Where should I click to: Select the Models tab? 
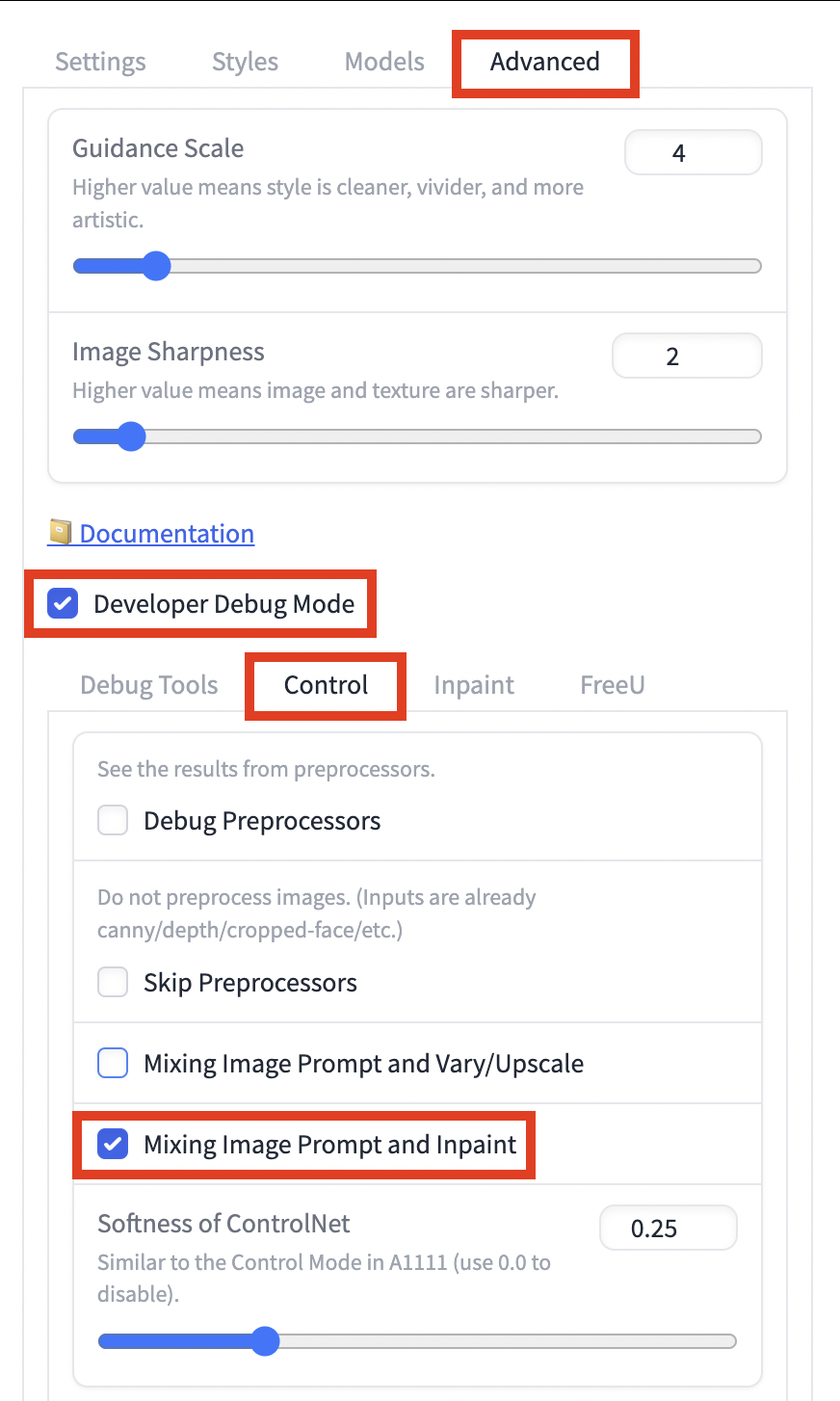tap(384, 62)
